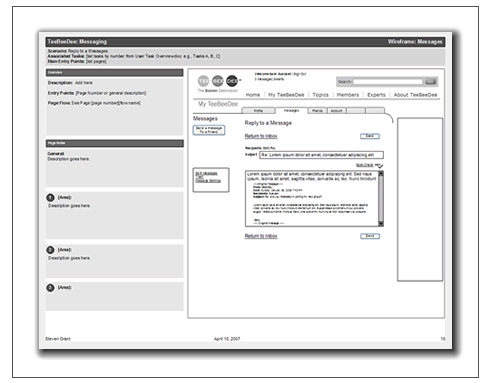Click the messages count link under welcome text
Image resolution: width=488 pixels, height=383 pixels.
pos(263,79)
